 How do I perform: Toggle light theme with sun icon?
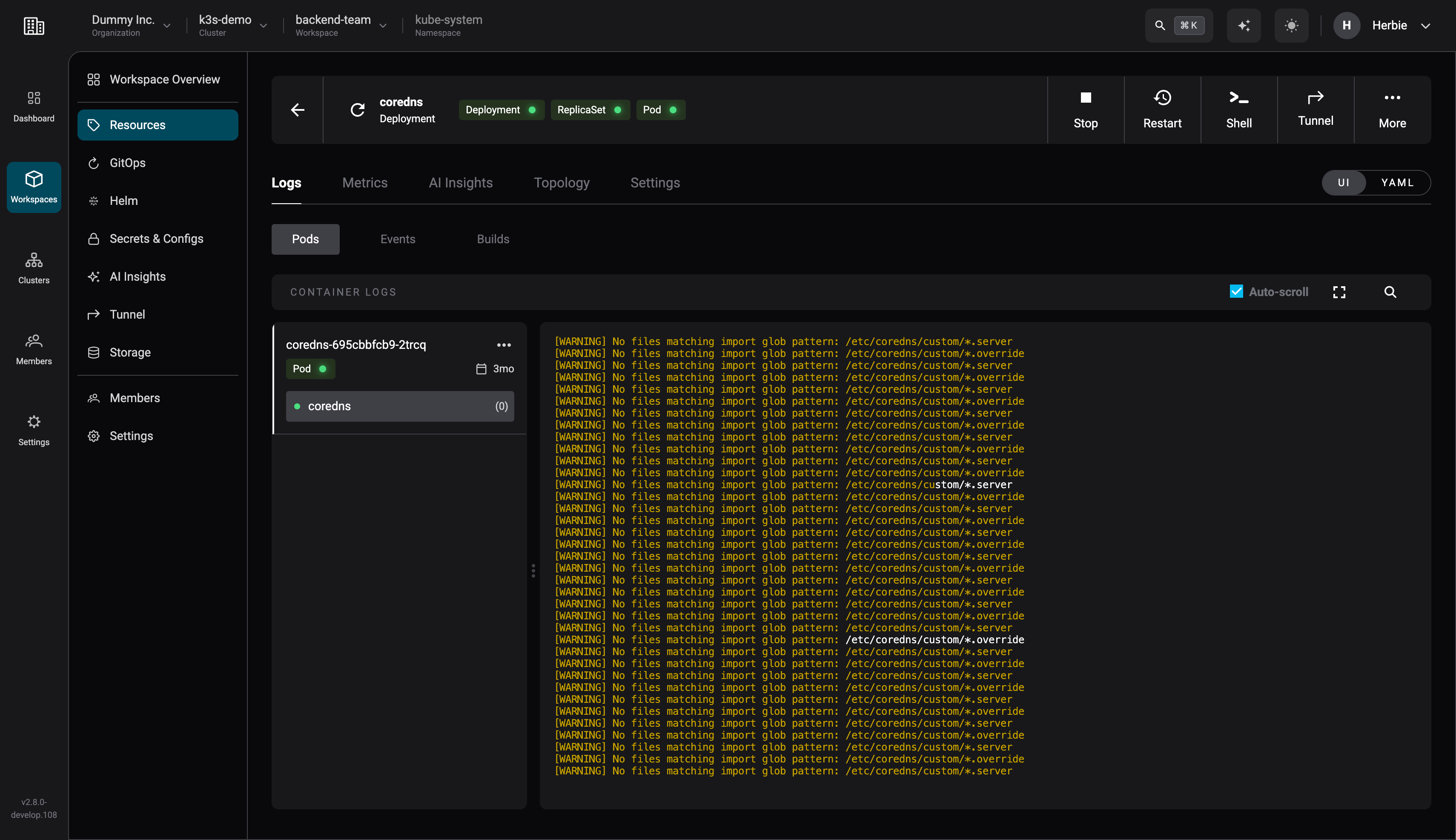click(x=1291, y=26)
